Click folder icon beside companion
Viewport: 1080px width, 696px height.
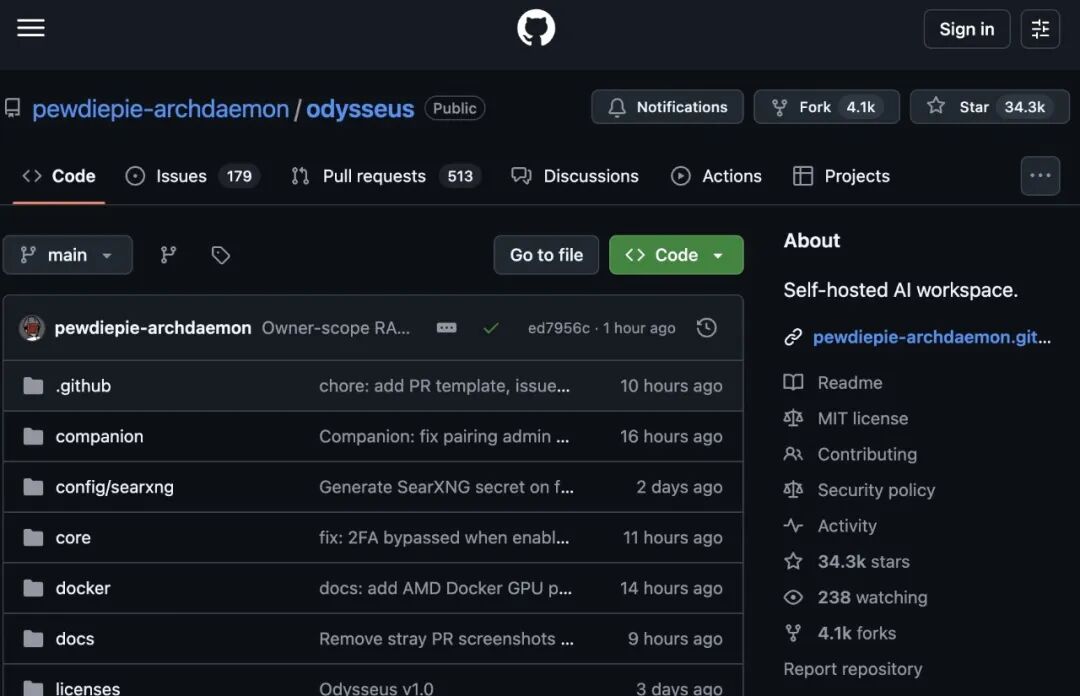click(33, 436)
